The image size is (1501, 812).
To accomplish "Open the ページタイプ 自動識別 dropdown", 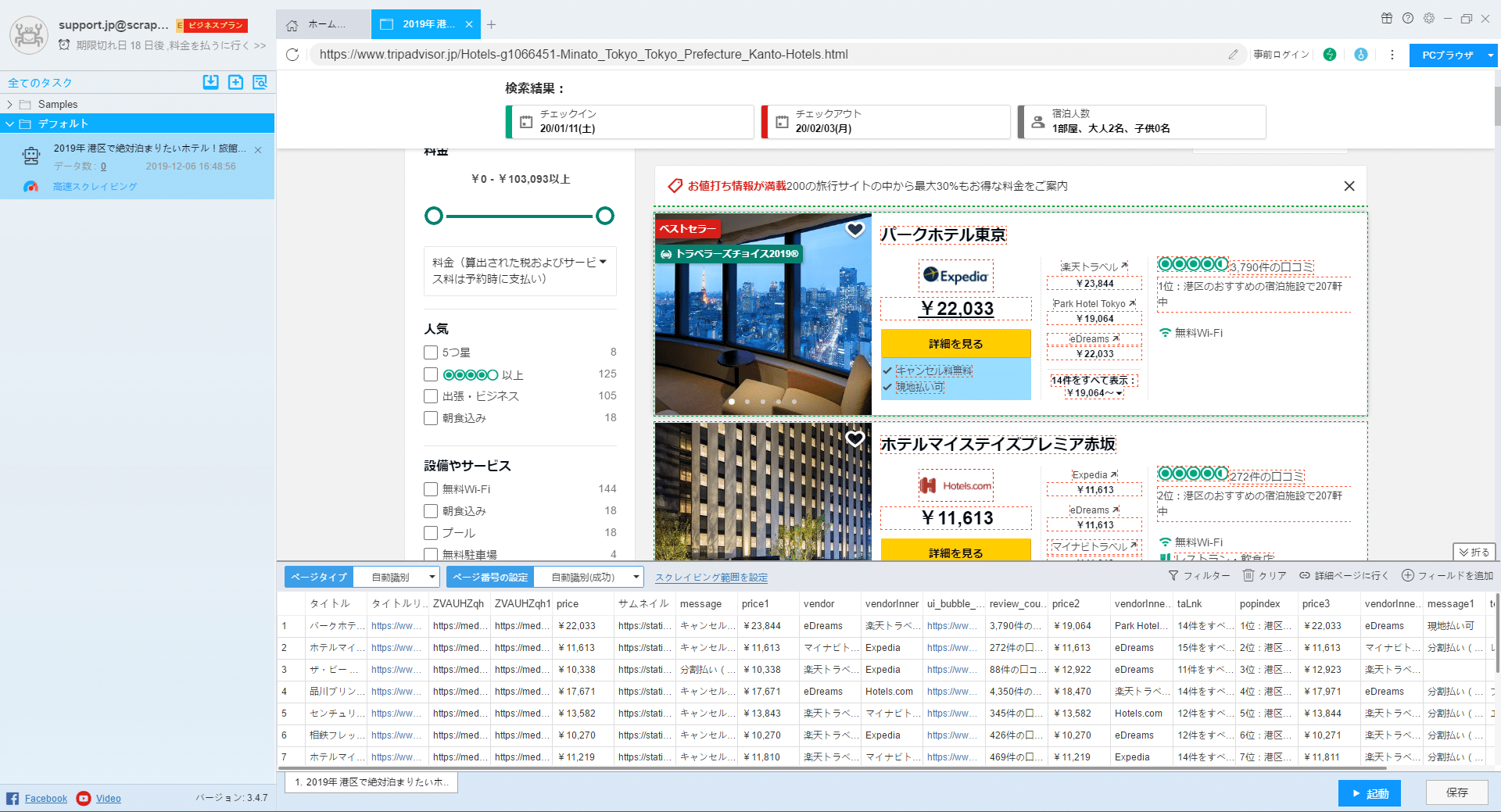I will click(396, 577).
